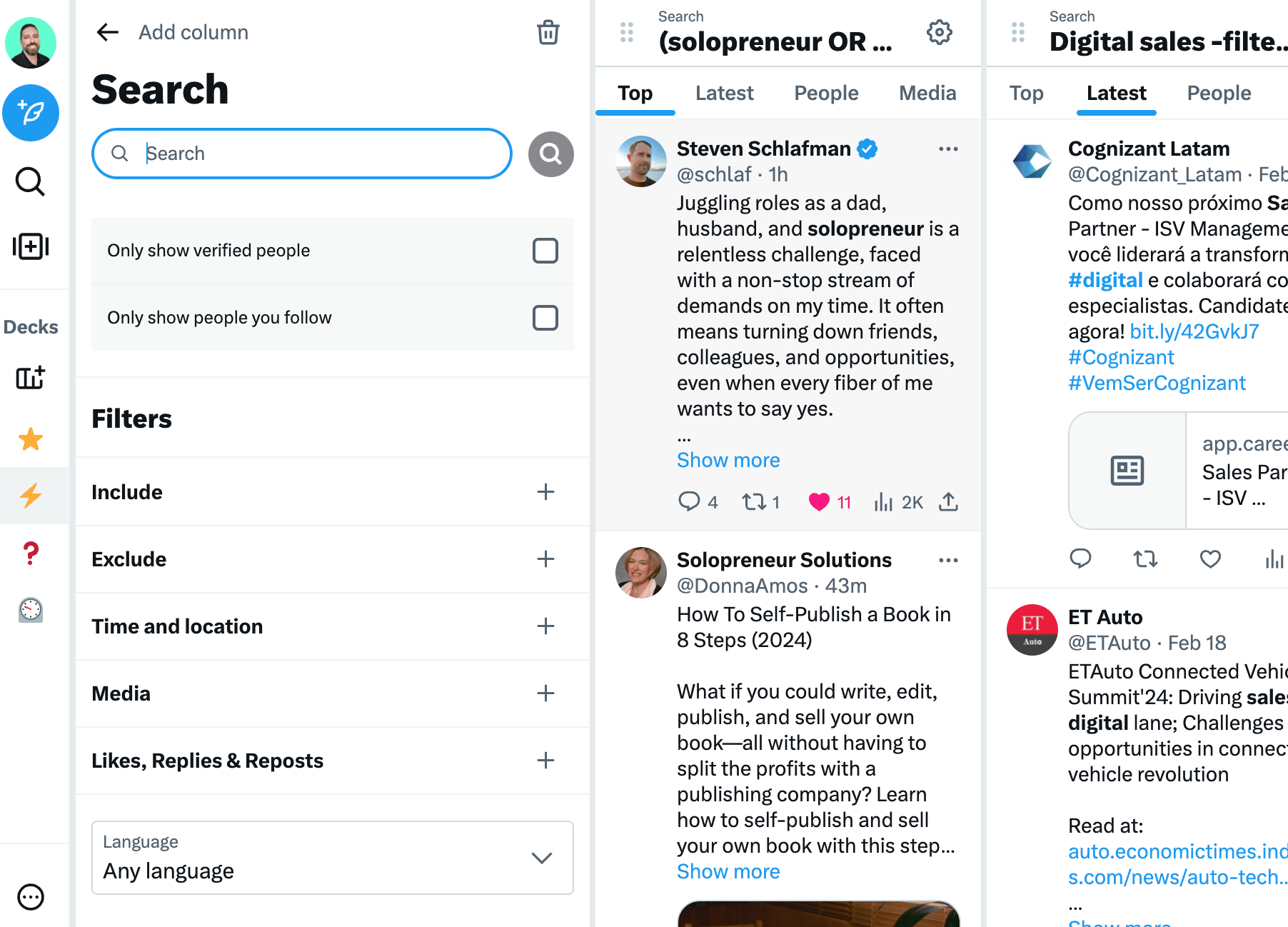The image size is (1288, 927).
Task: Check Only show people you follow
Action: click(x=545, y=318)
